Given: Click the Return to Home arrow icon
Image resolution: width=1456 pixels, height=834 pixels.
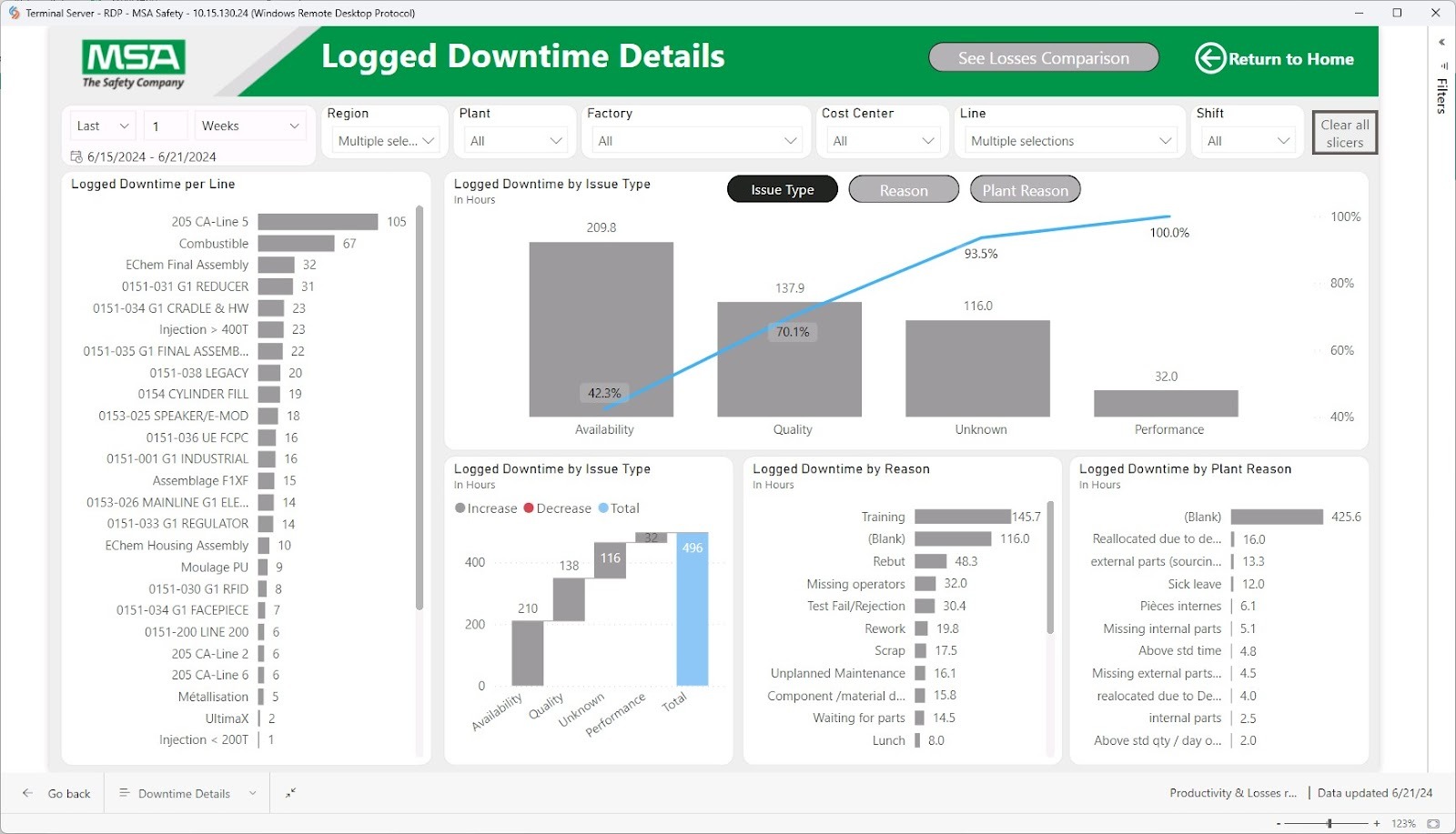Looking at the screenshot, I should pos(1209,58).
